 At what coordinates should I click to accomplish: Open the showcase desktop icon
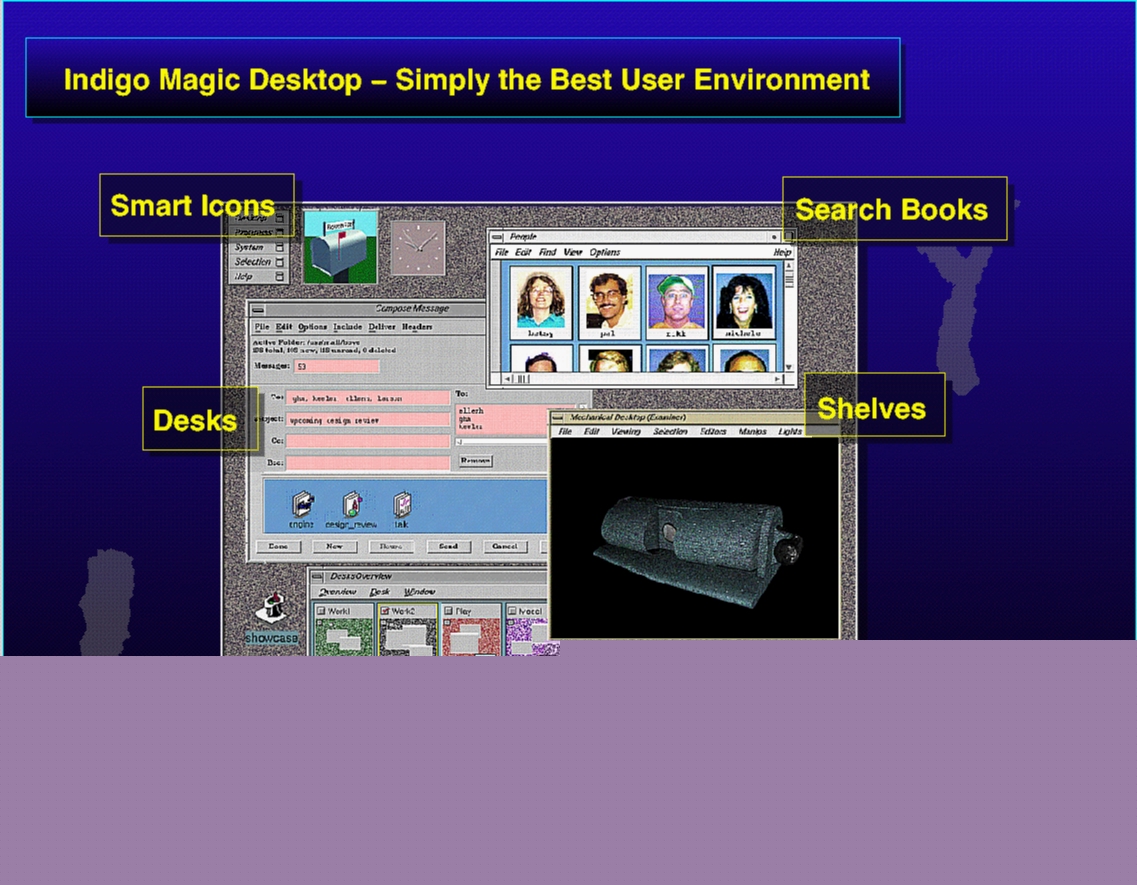click(x=272, y=618)
